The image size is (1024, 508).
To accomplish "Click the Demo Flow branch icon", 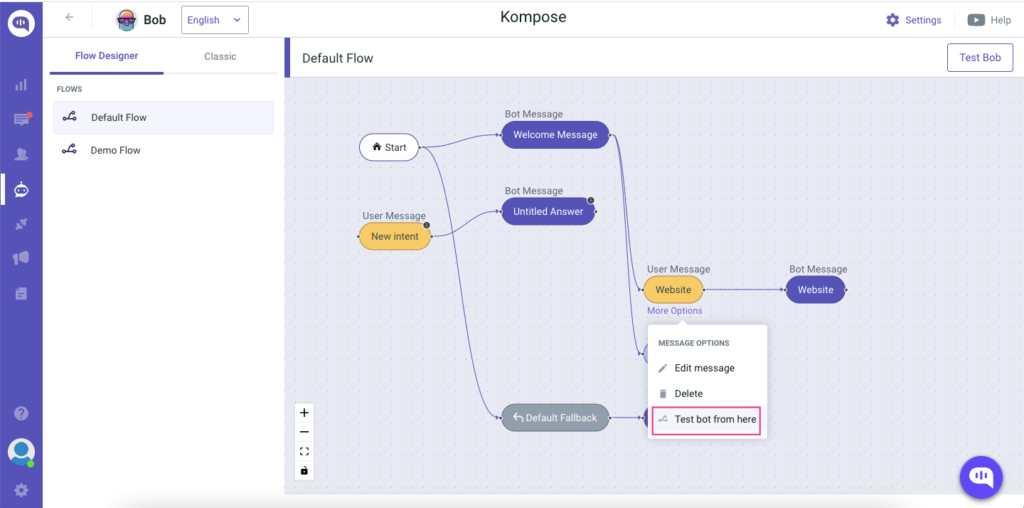I will tap(69, 150).
